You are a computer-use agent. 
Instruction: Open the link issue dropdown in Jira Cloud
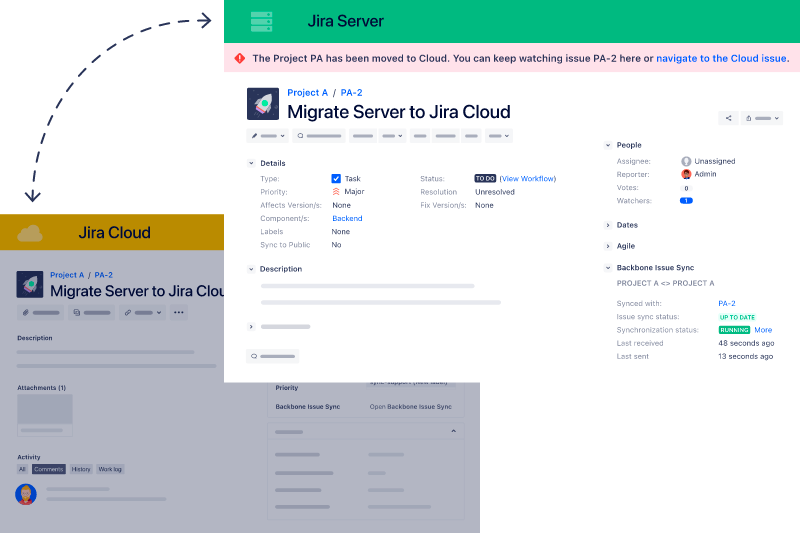coord(143,313)
